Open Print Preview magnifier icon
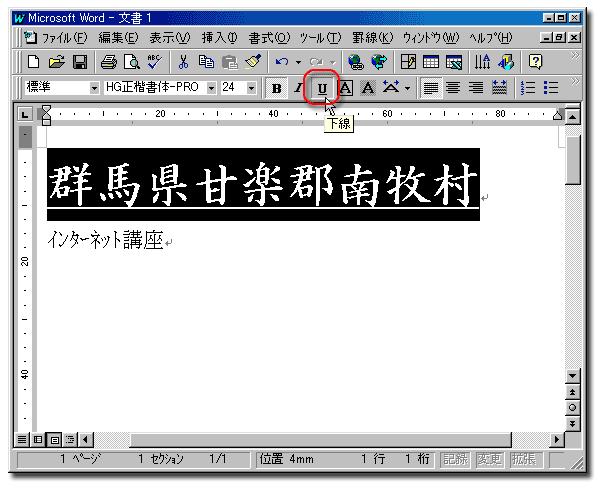 [x=132, y=62]
